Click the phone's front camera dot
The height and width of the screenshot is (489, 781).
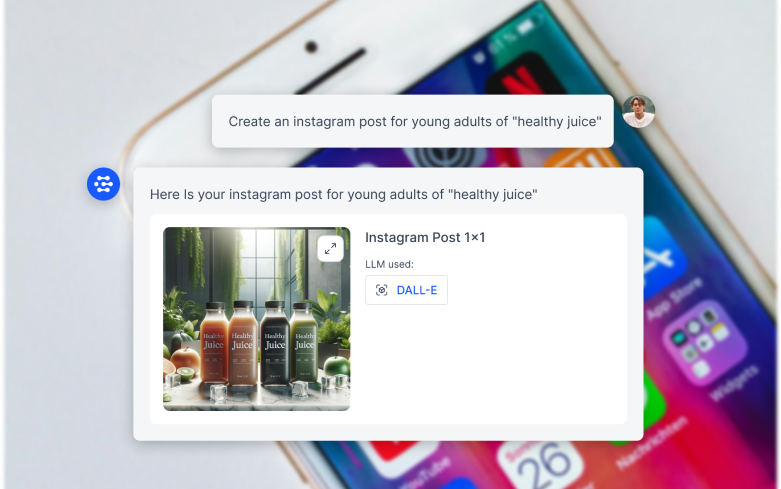pos(311,47)
